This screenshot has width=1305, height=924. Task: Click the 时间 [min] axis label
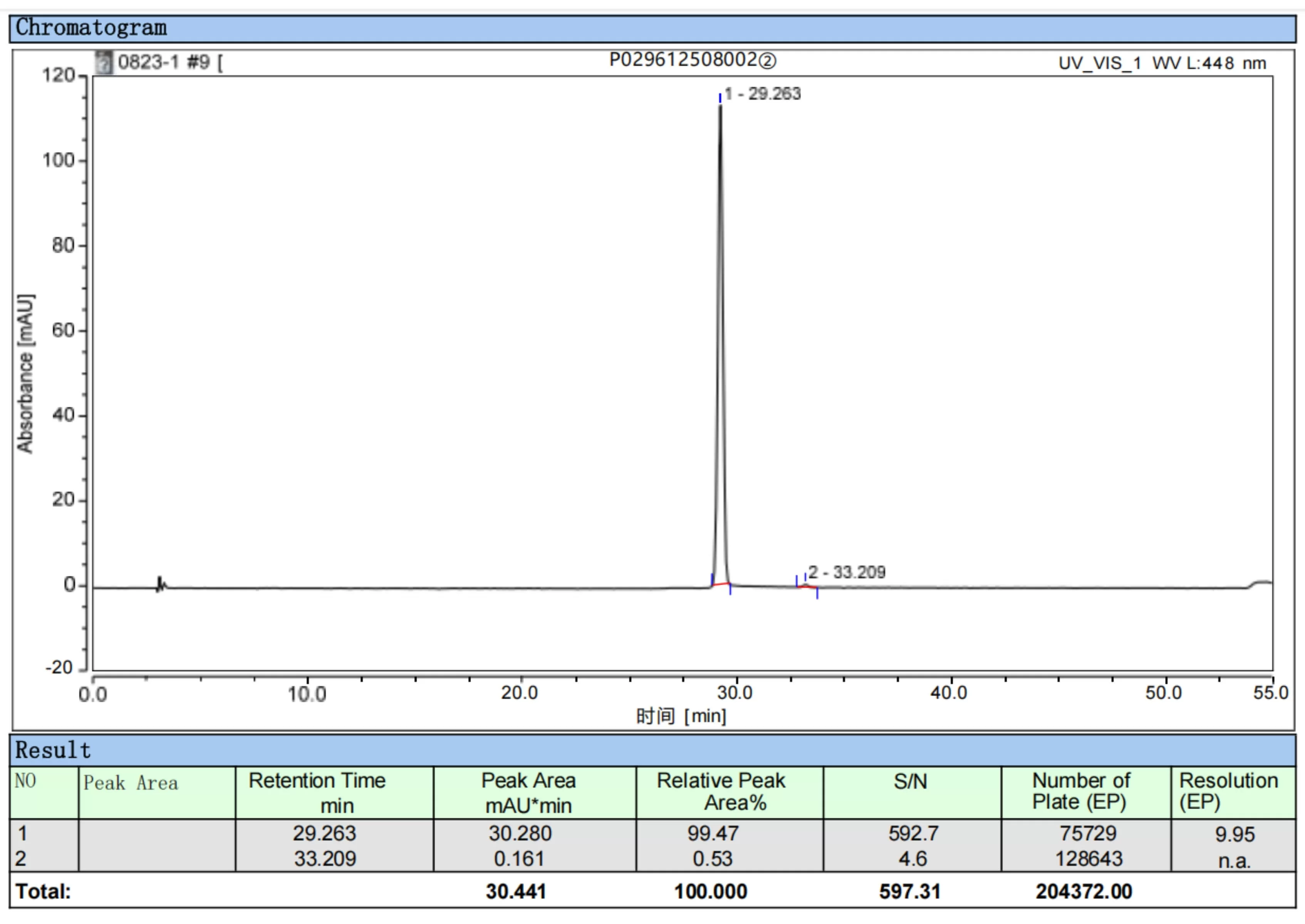click(x=681, y=716)
